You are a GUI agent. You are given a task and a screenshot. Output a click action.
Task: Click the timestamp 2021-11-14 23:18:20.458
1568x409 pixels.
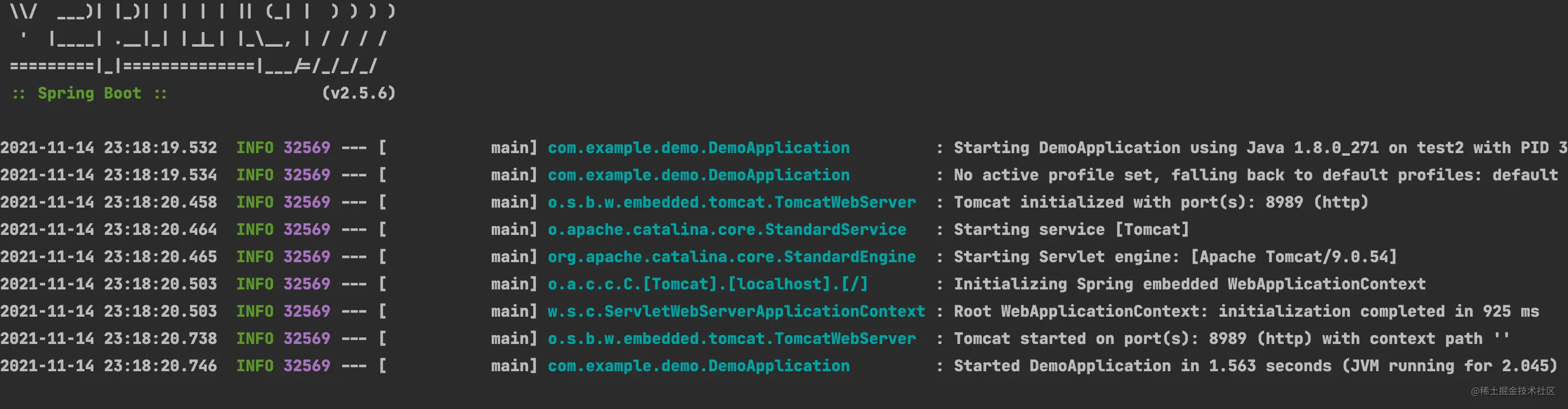(108, 202)
